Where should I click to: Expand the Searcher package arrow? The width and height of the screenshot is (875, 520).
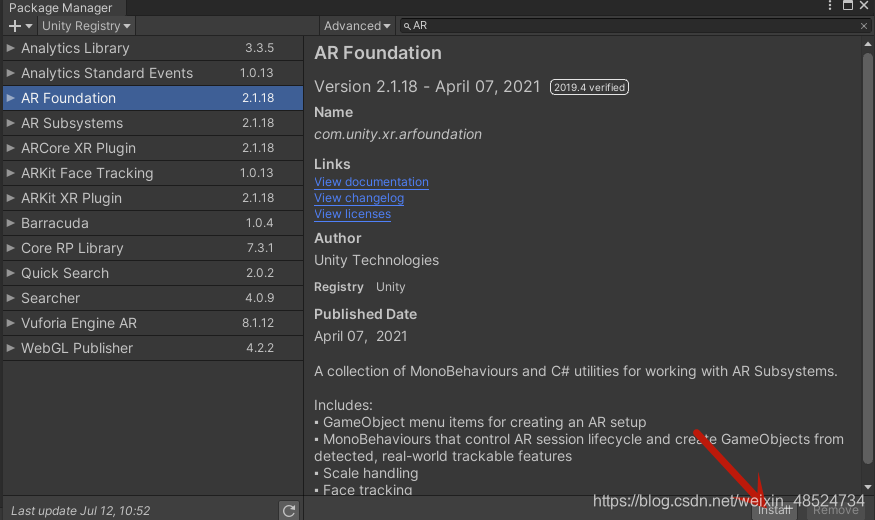(x=10, y=298)
